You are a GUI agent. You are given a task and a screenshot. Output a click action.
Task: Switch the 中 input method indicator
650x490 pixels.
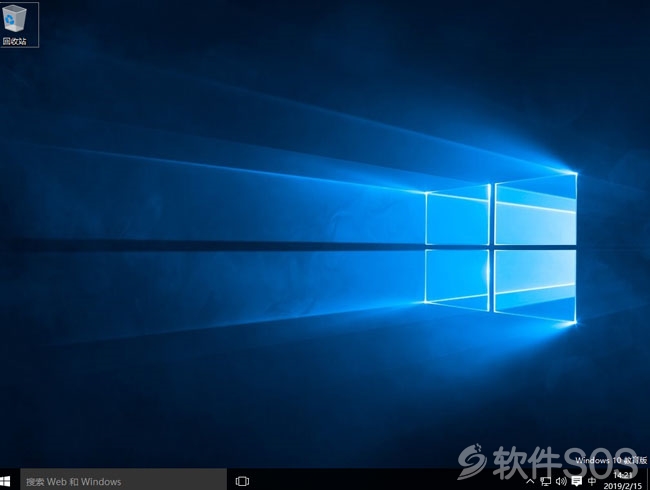(x=592, y=481)
